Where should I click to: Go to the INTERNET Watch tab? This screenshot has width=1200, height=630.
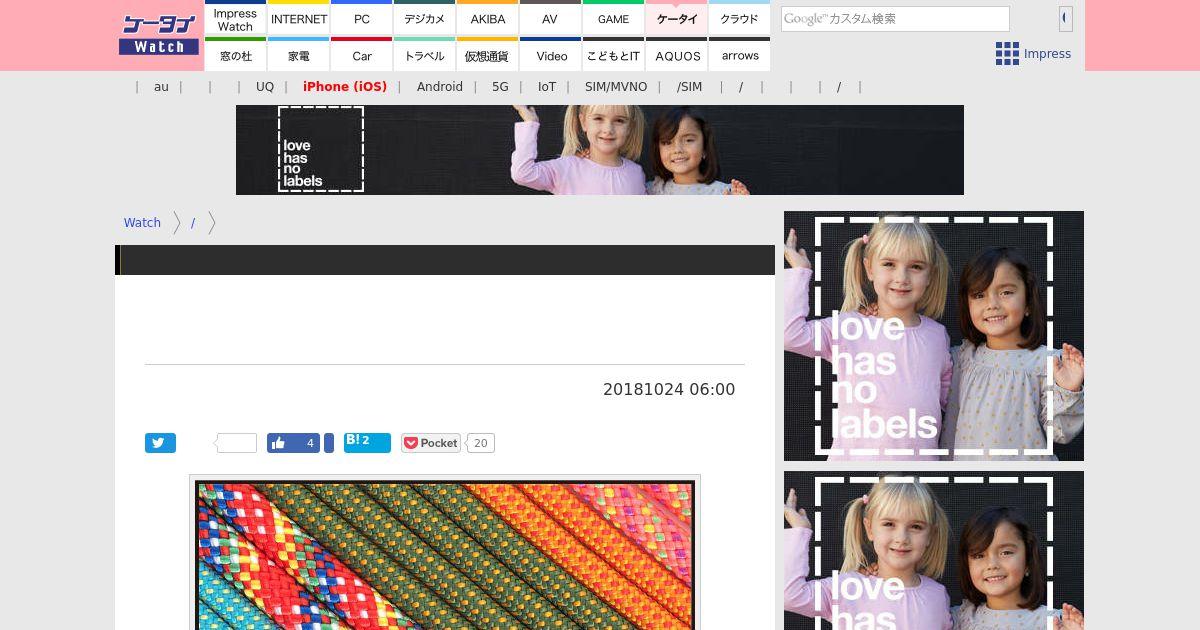coord(299,19)
